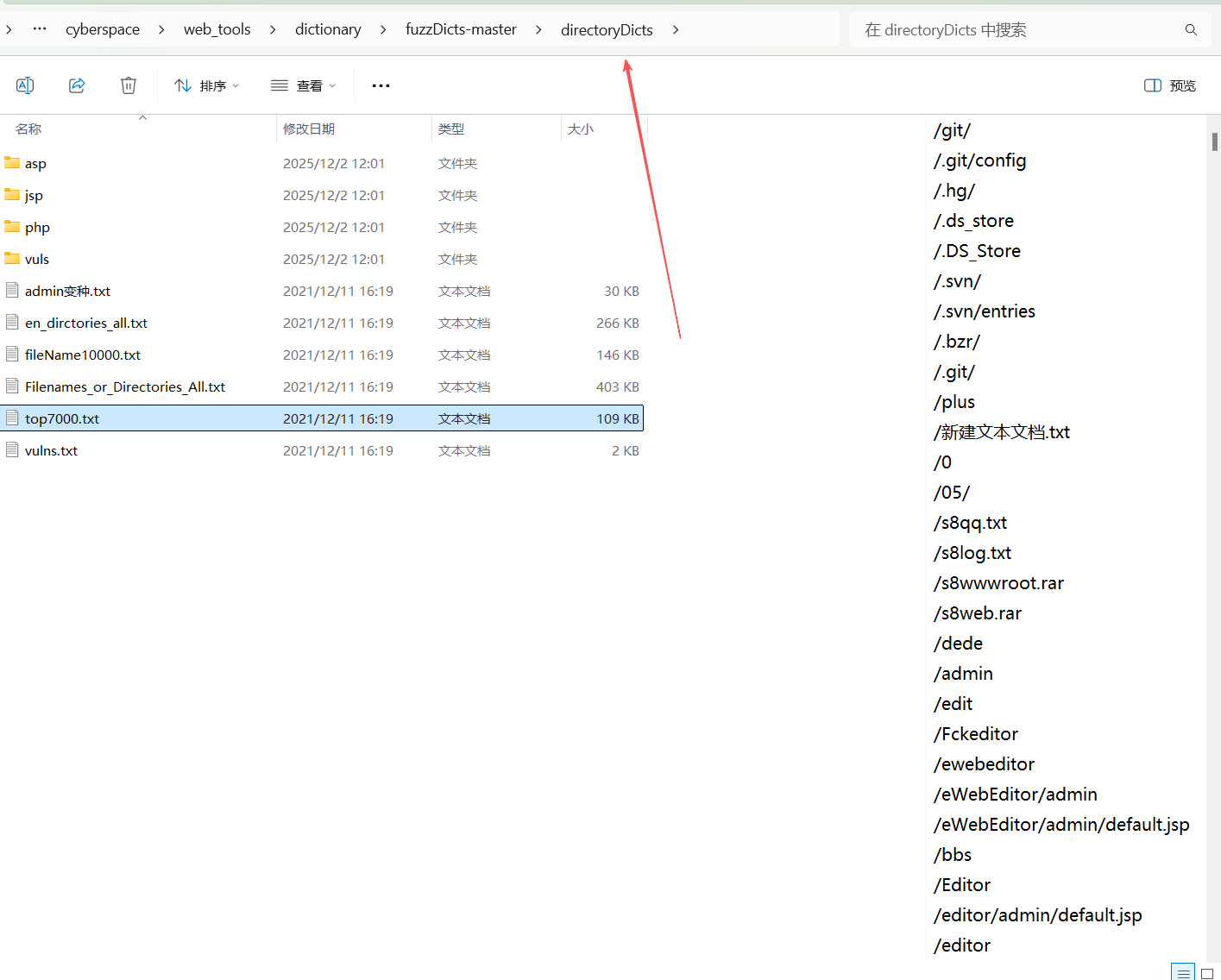This screenshot has height=980, width=1221.
Task: Click the cyberspace breadcrumb
Action: 103,29
